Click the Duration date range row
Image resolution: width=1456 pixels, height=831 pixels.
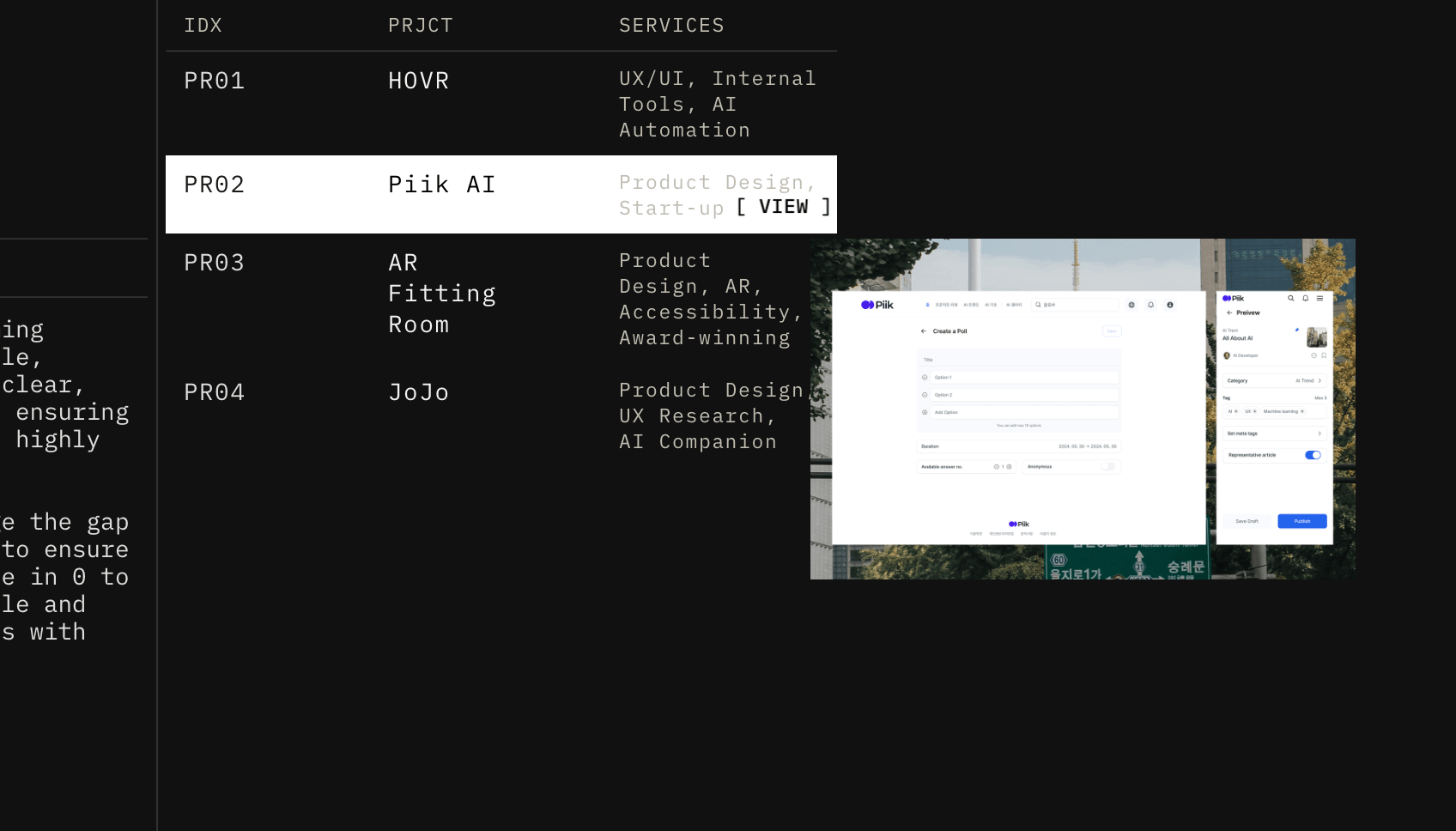(x=1019, y=446)
